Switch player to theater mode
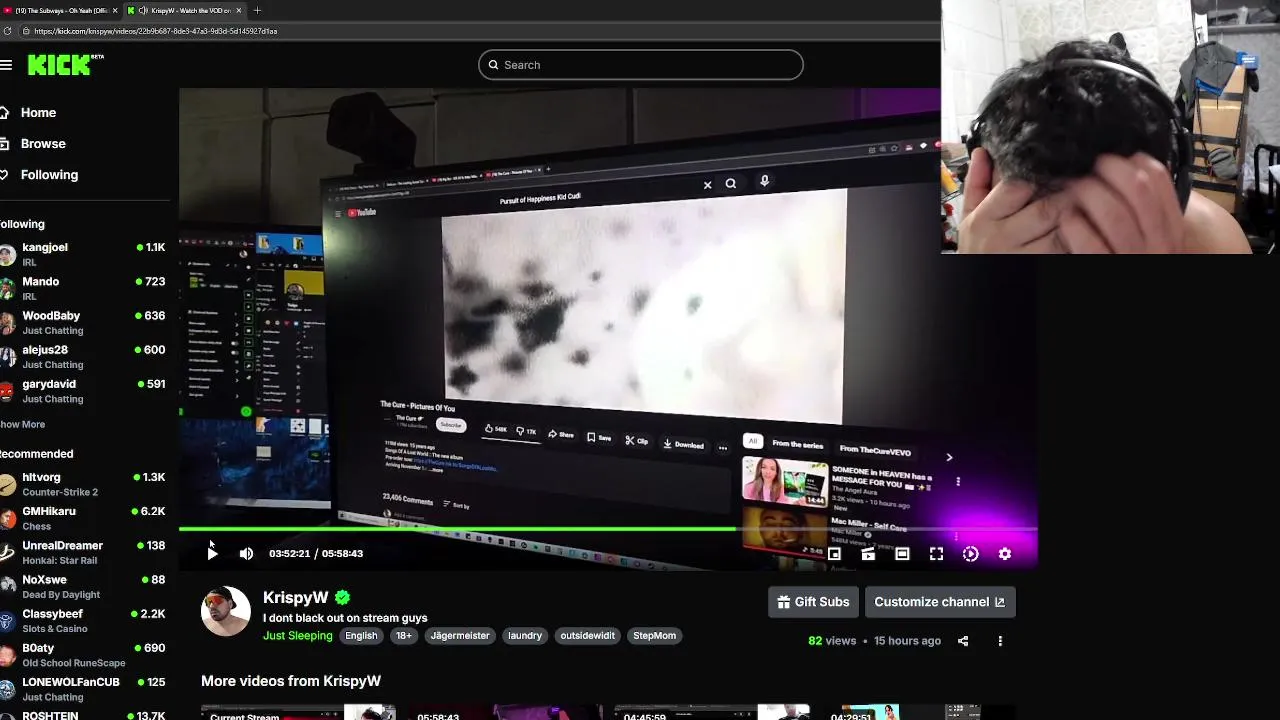Screen dimensions: 1280x720 [x=902, y=553]
